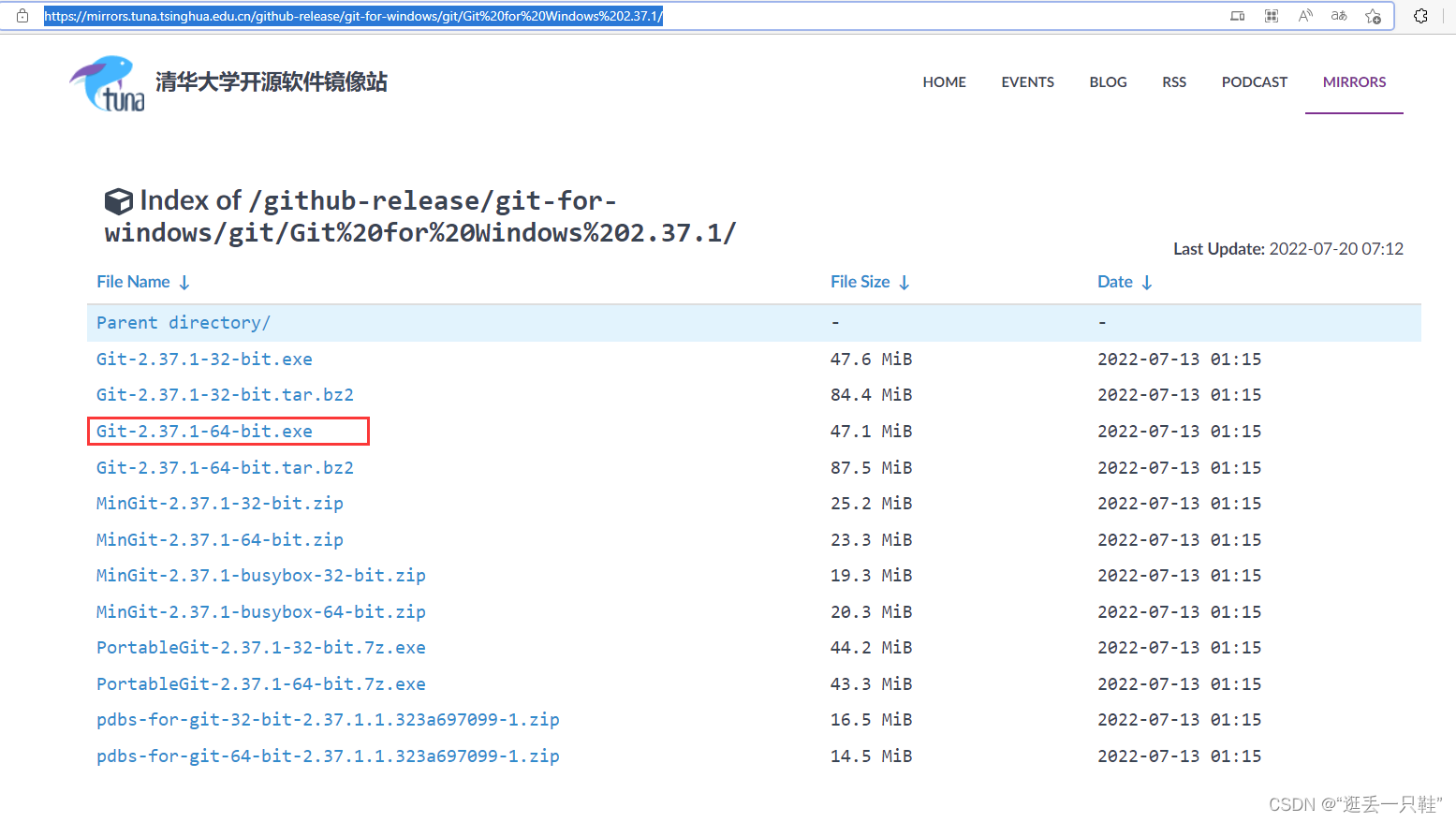Download MinGit-2.37.1-busybox-32-bit.zip
The image size is (1456, 822).
click(261, 576)
